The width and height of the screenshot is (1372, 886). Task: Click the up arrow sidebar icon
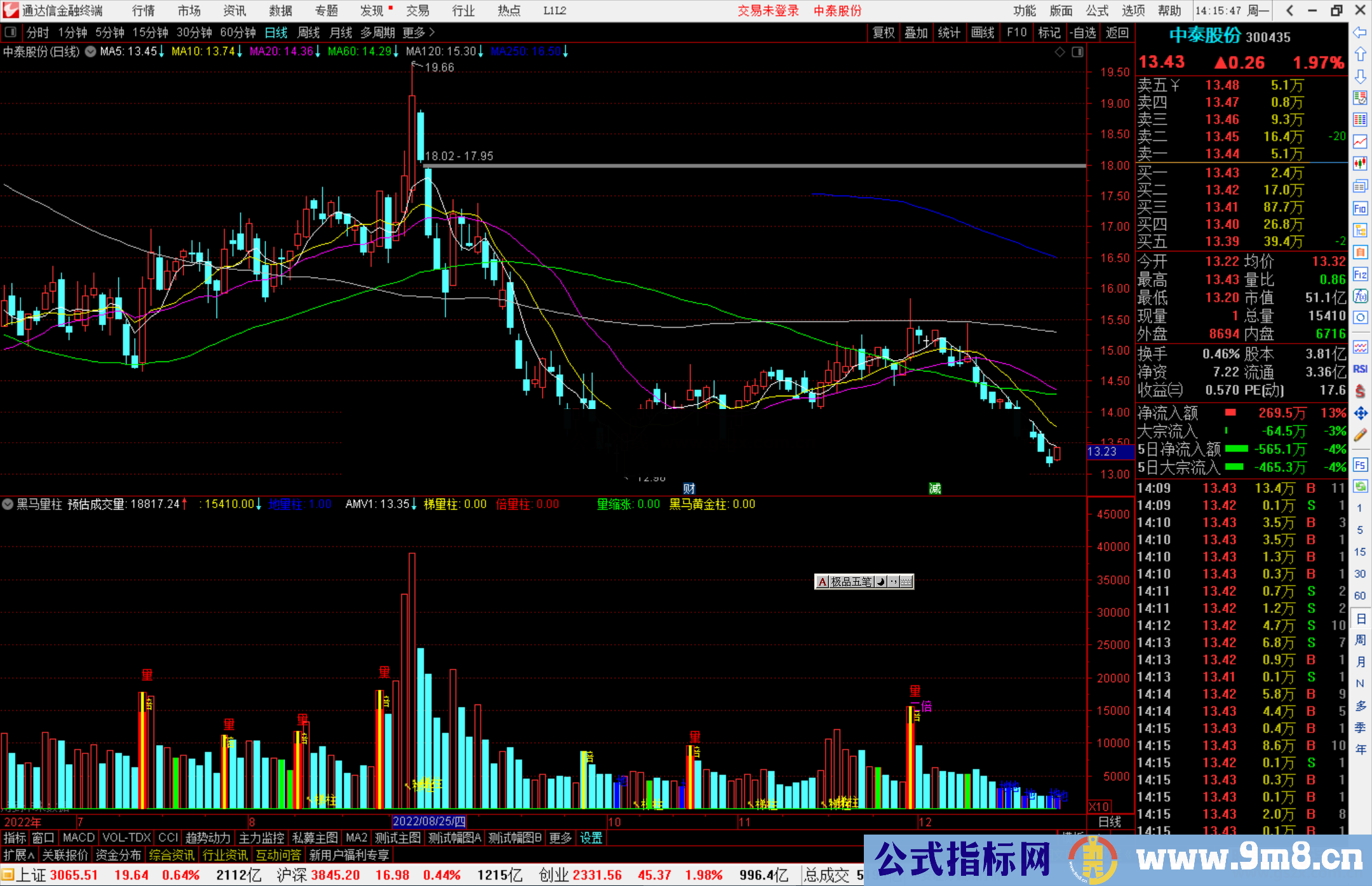(x=1360, y=54)
